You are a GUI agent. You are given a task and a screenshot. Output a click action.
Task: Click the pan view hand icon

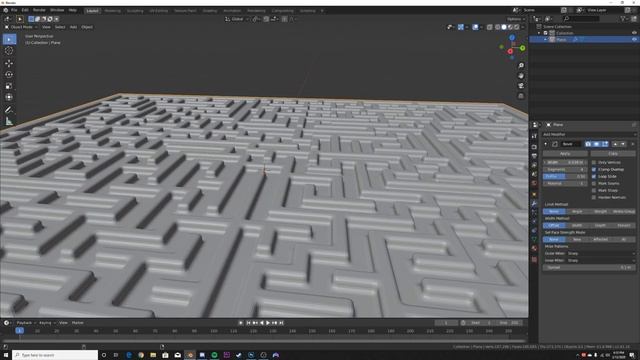pos(521,76)
